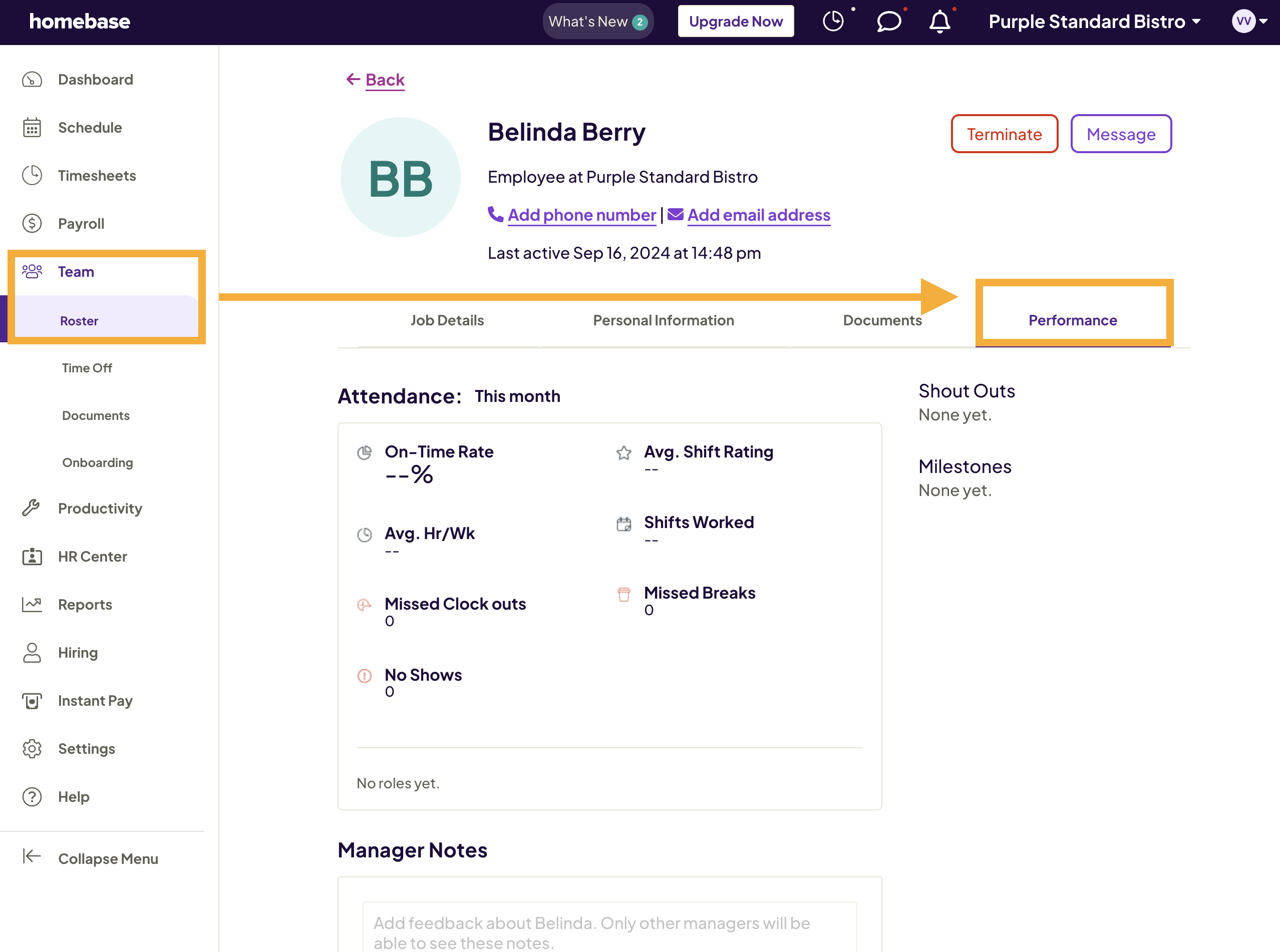Click the Hiring person icon
Viewport: 1280px width, 952px height.
coord(32,653)
